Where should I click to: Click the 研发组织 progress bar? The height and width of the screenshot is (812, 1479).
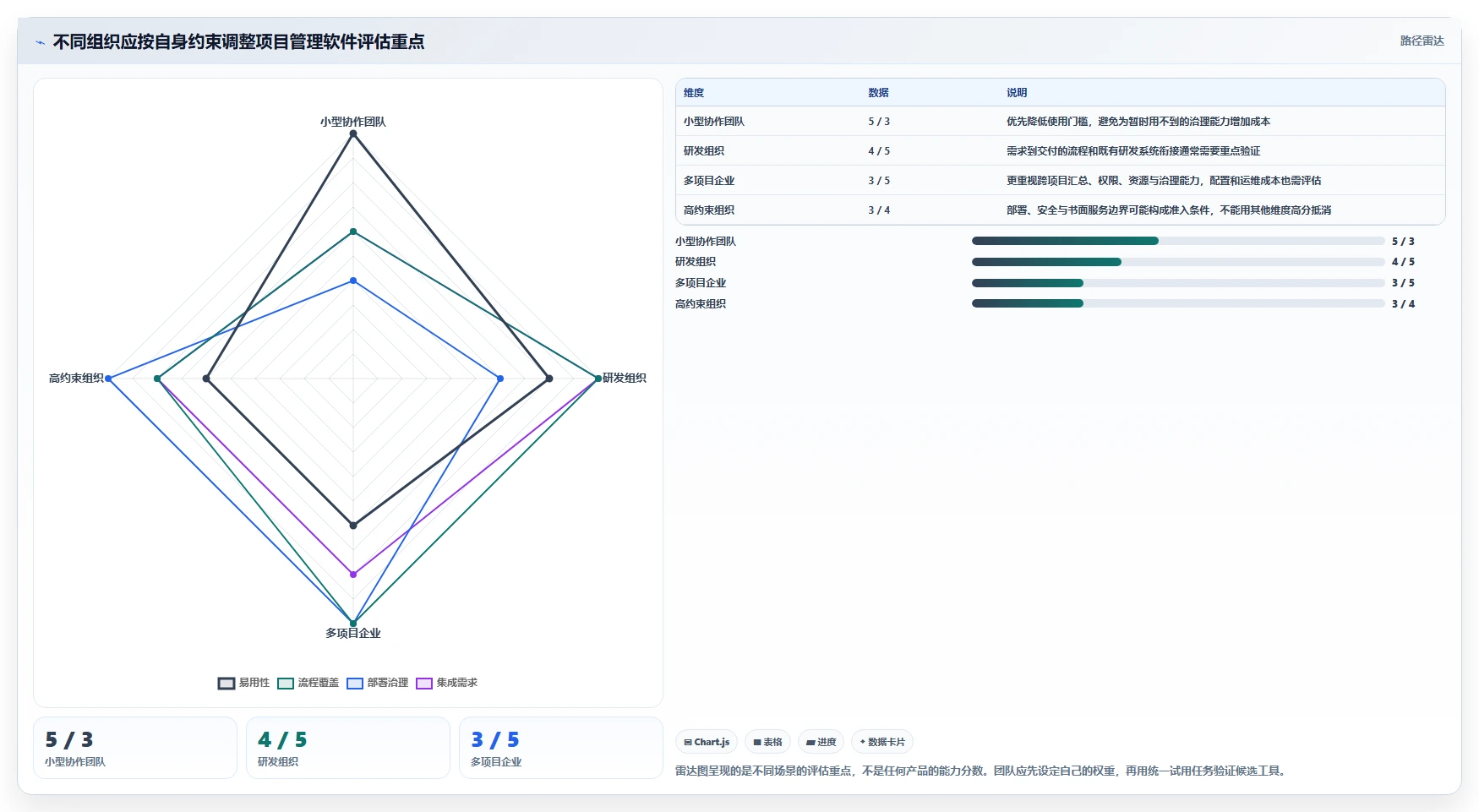click(1178, 262)
